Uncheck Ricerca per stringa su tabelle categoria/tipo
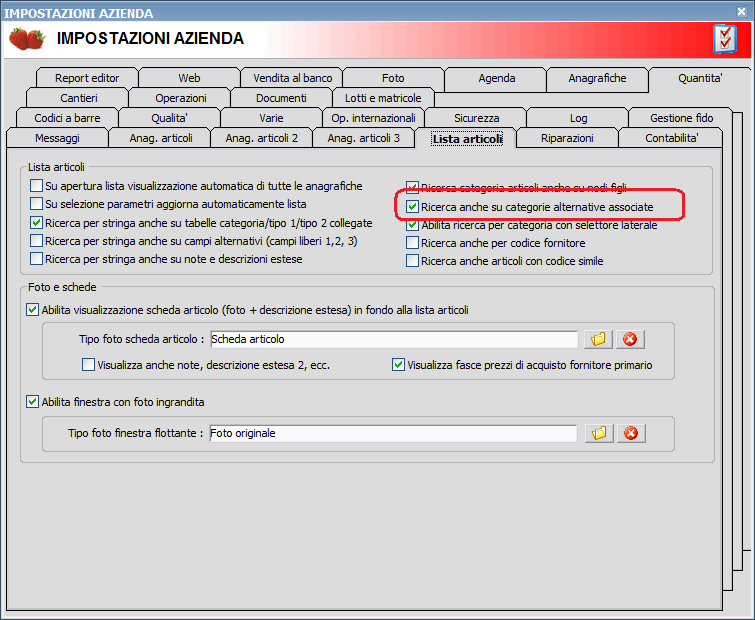 coord(36,223)
